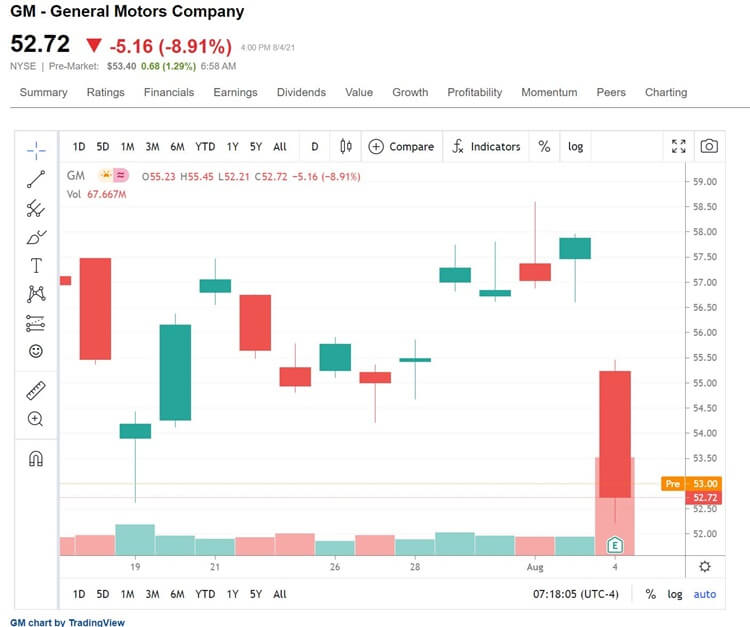Select bottom range All
The height and width of the screenshot is (627, 750).
[x=280, y=594]
